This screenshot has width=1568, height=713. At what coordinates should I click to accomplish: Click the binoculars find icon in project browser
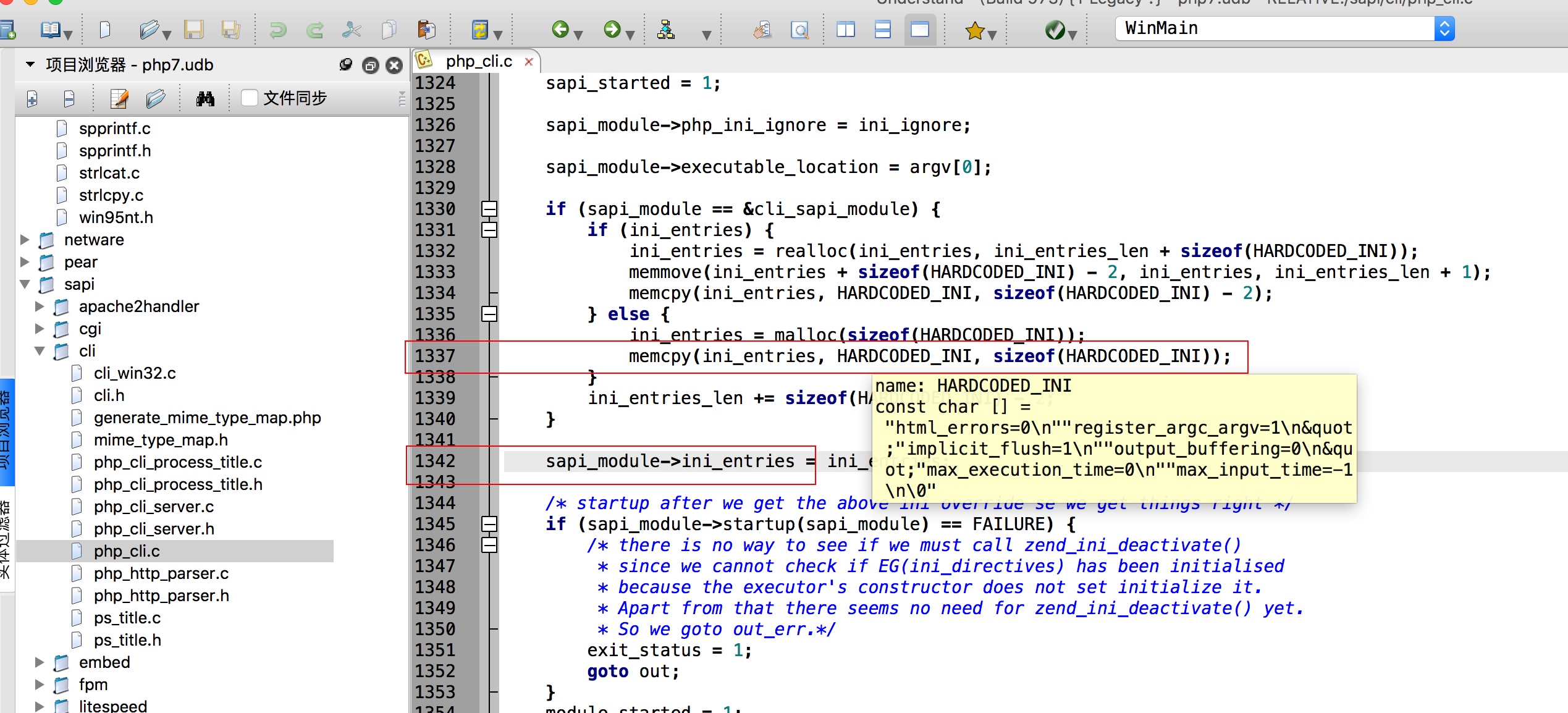click(x=205, y=99)
